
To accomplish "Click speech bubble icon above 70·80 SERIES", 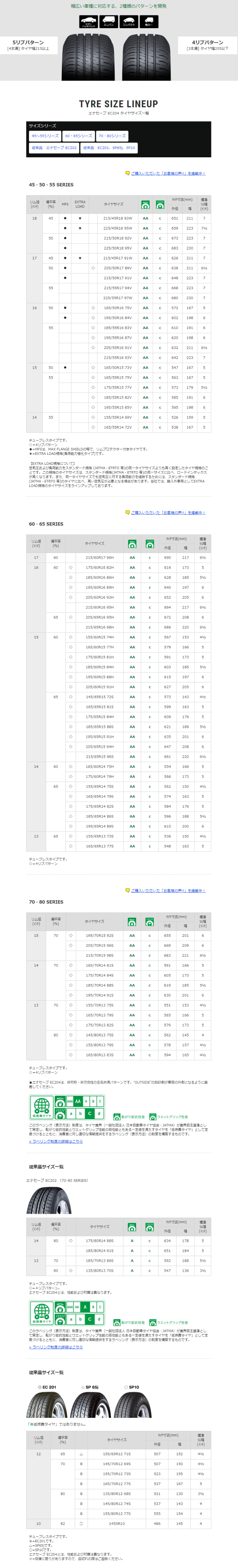I will (127, 891).
